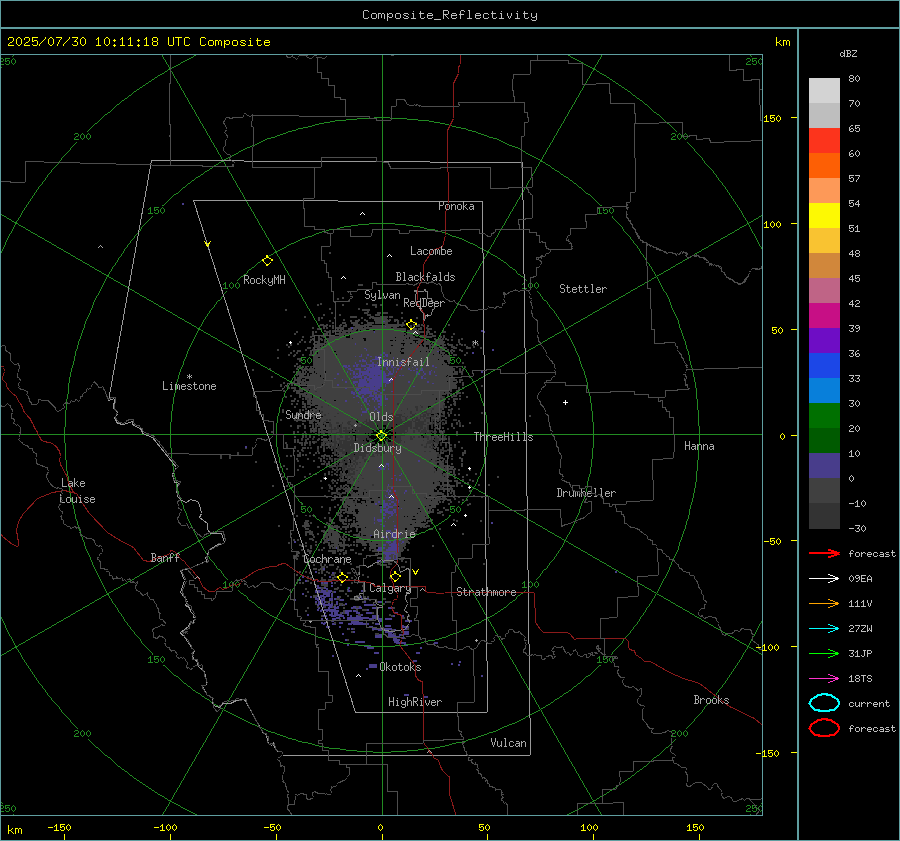Click the Strathmore label
900x841 pixels.
[486, 592]
